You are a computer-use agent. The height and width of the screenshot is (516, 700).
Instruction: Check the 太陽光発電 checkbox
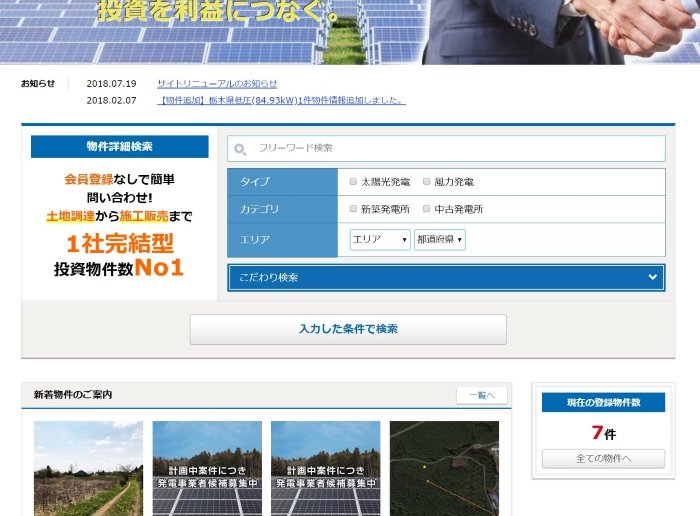(353, 182)
